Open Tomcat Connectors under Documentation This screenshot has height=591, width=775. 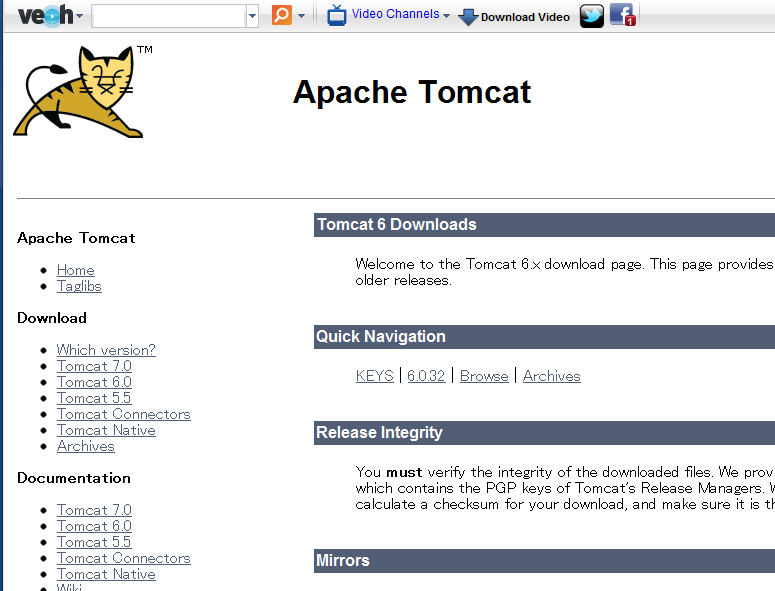pos(124,558)
